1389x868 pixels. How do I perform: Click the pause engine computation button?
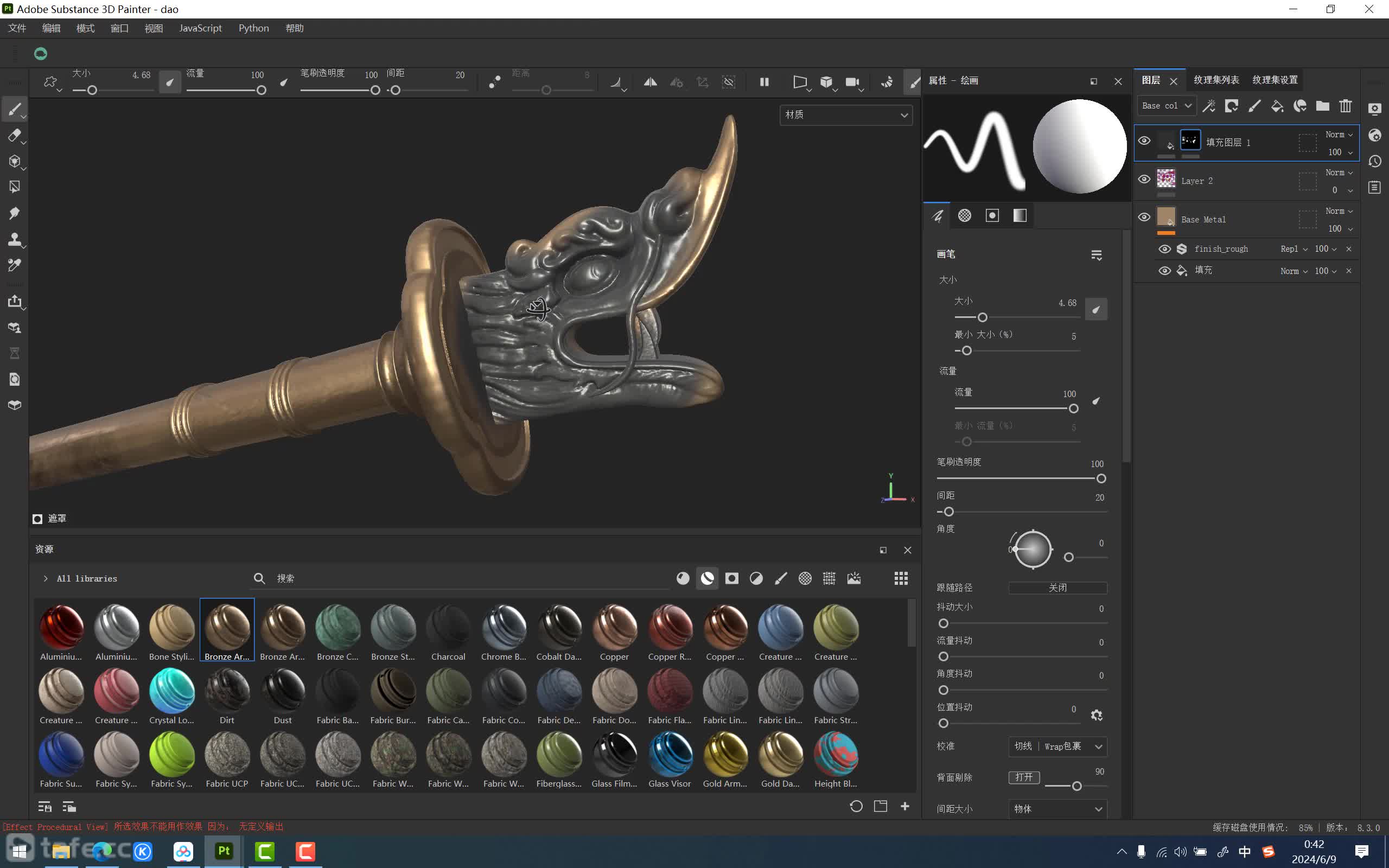pos(764,82)
